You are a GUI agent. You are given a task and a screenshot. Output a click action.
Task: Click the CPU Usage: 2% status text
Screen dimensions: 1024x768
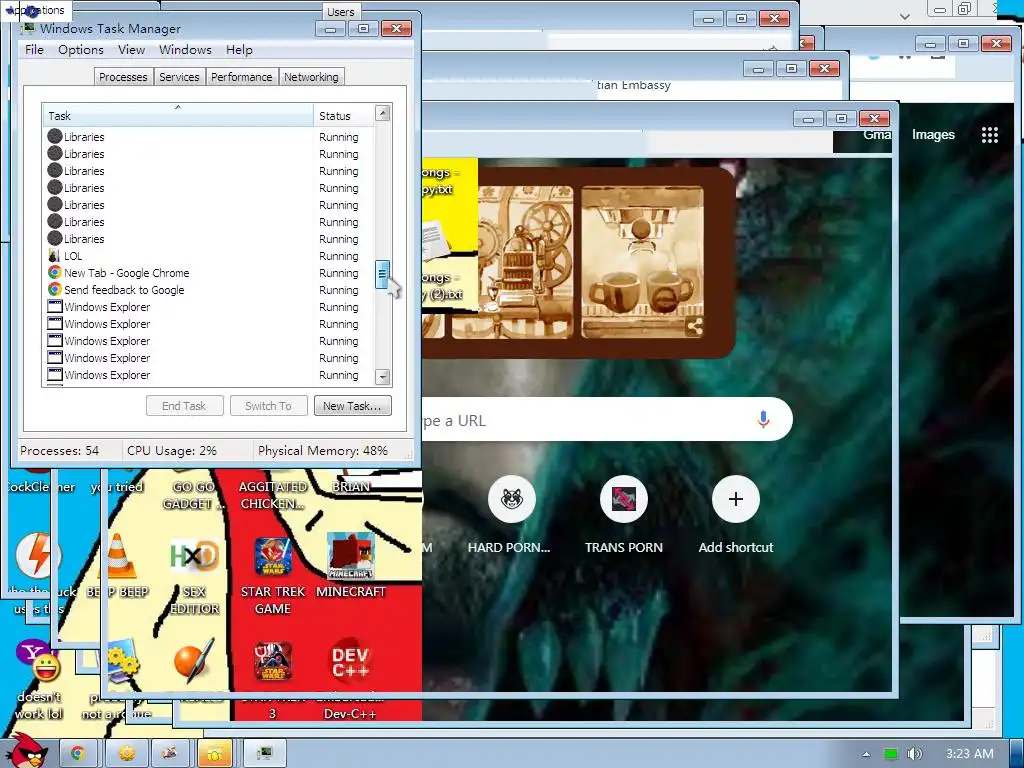[x=172, y=451]
